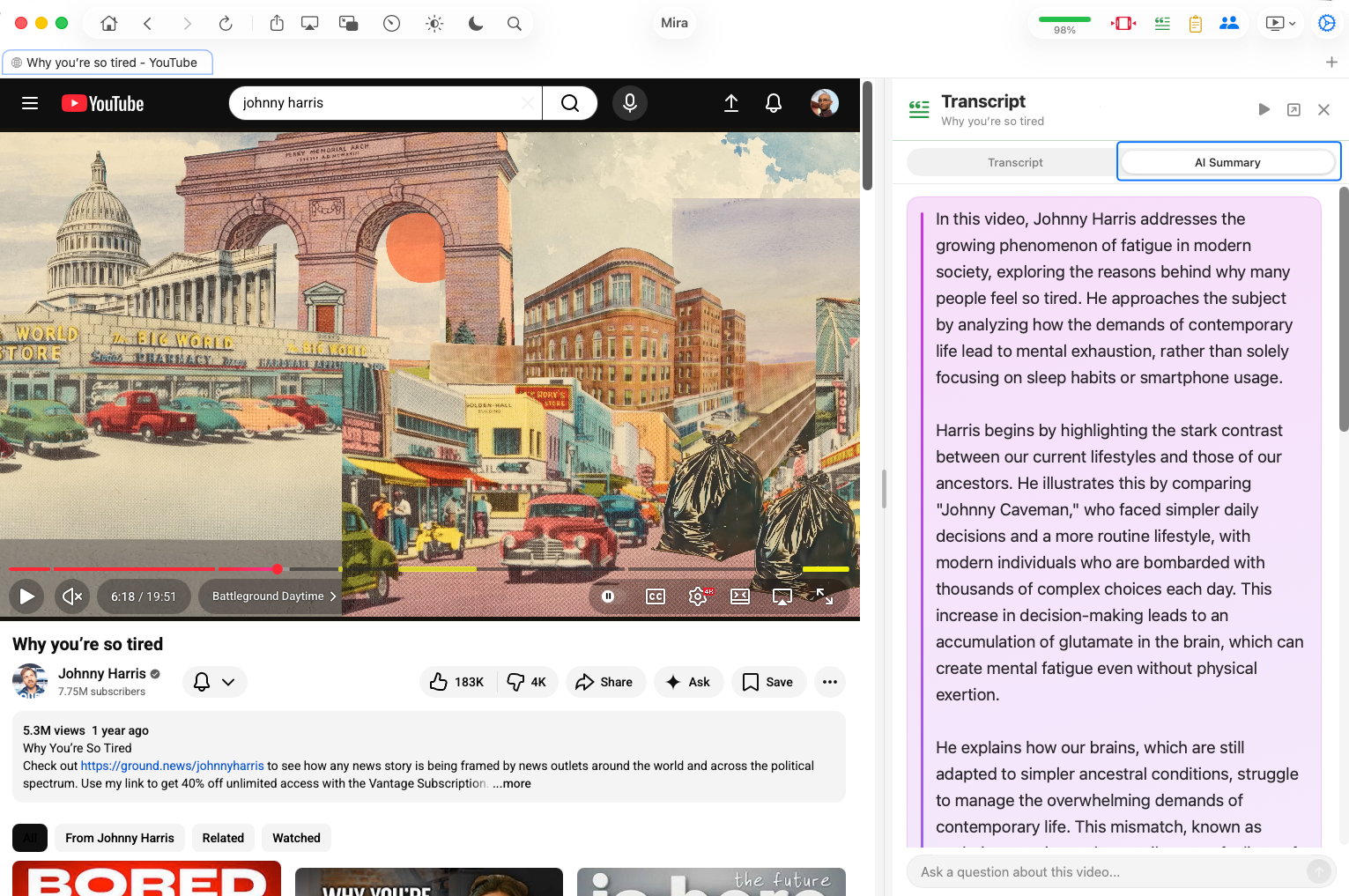Toggle autoplay switch in player

click(608, 596)
